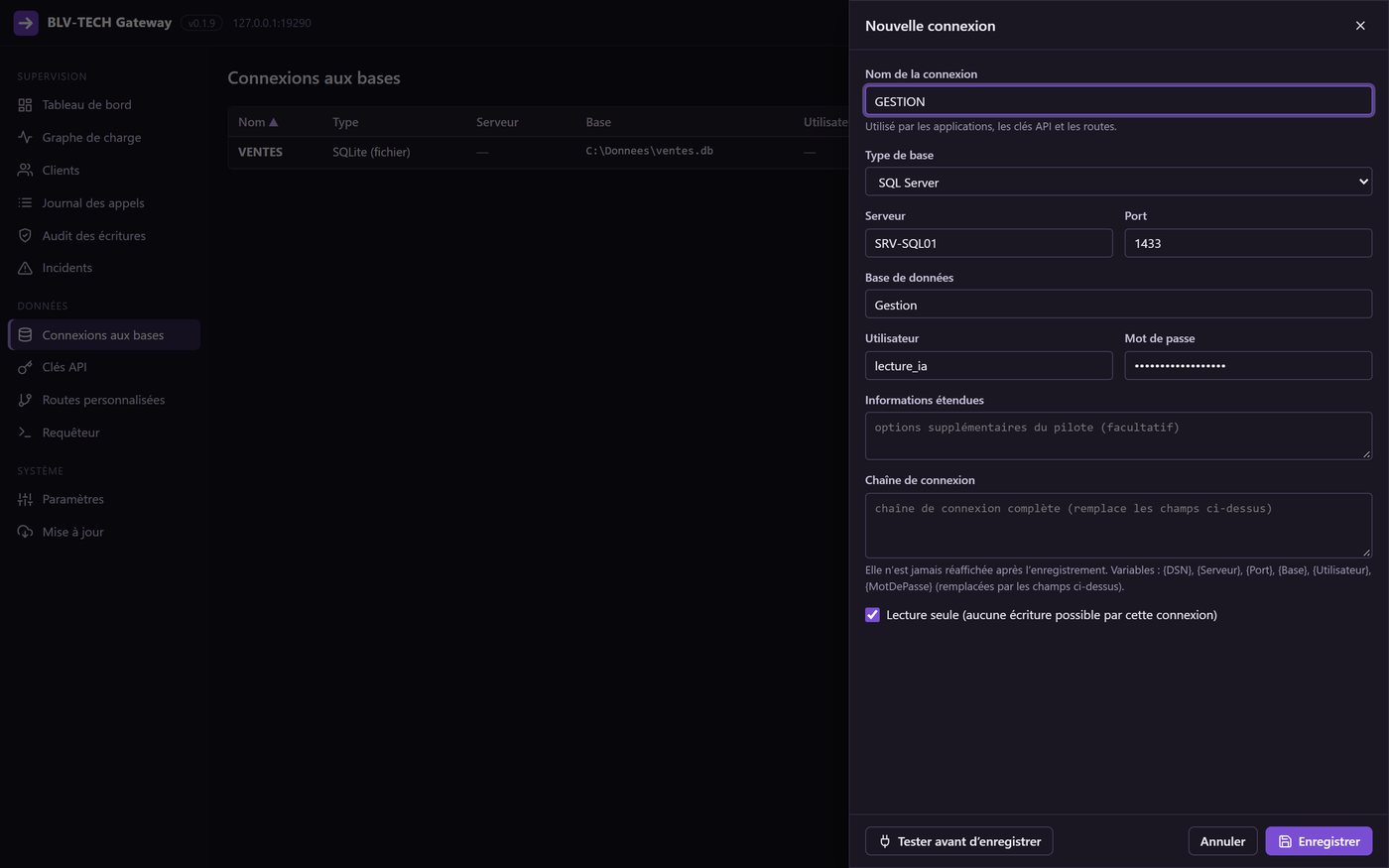Click the BLV-TECH Gateway arrow logo

click(26, 23)
